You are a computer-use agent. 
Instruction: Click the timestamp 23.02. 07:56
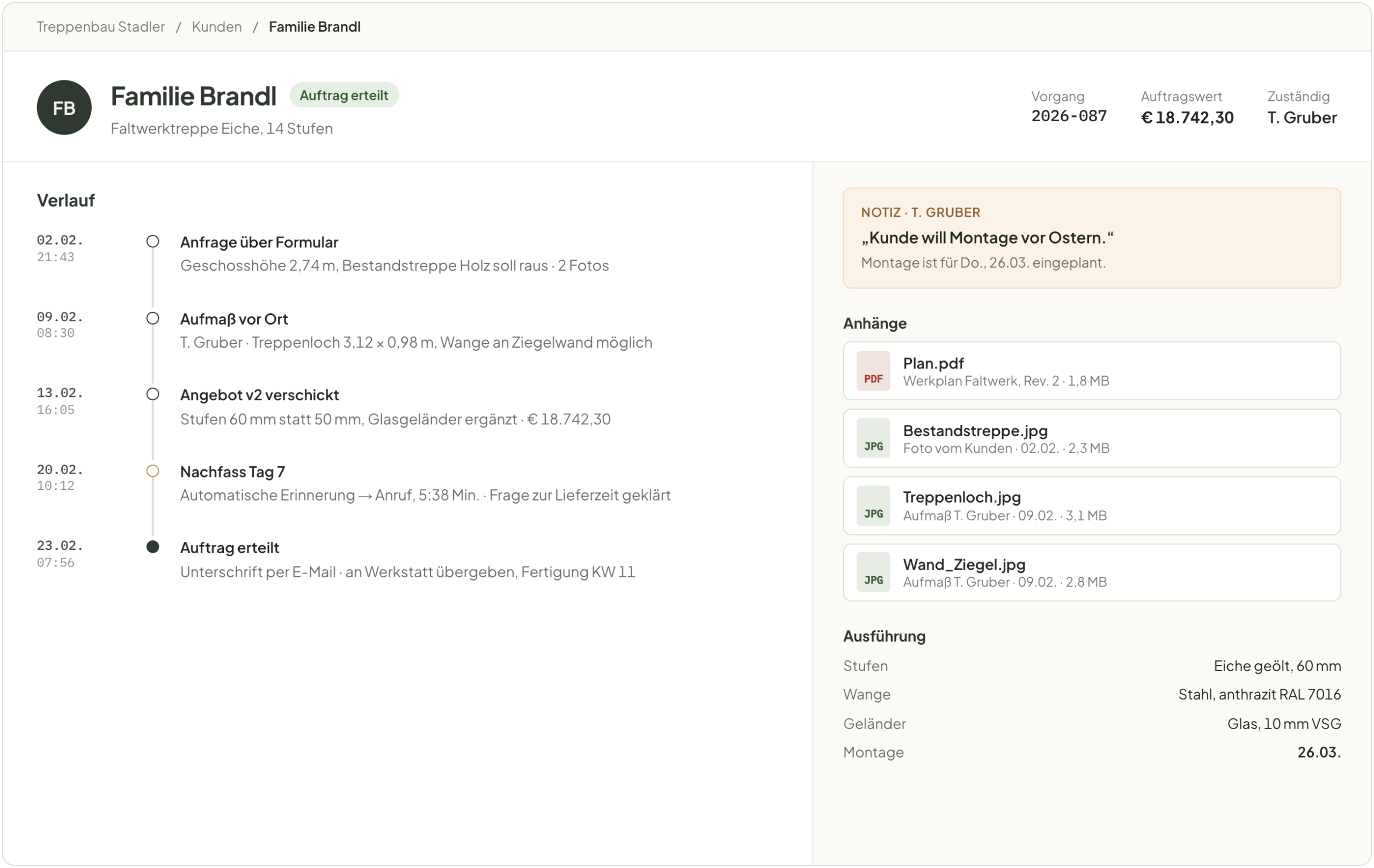click(60, 554)
